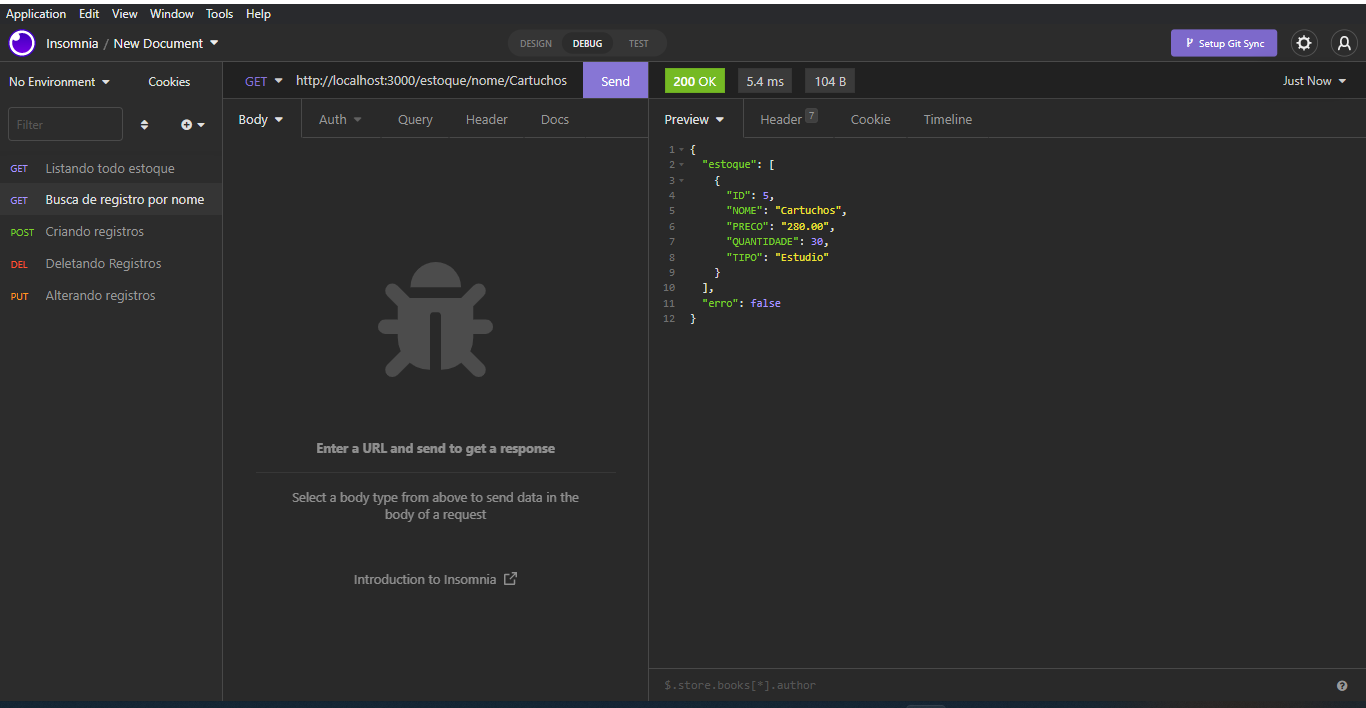Image resolution: width=1366 pixels, height=708 pixels.
Task: Switch to the Timeline tab
Action: pos(947,119)
